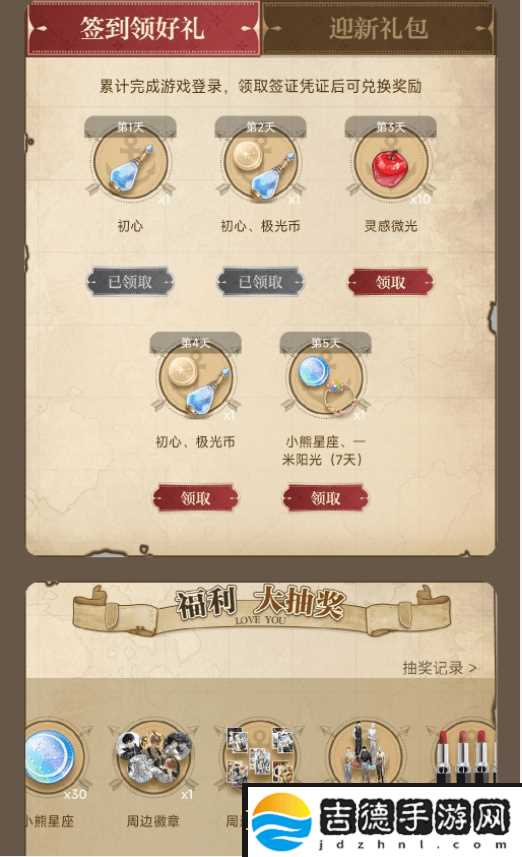The width and height of the screenshot is (522, 857).
Task: Select the Day 5 小熊星座 ring reward icon
Action: (326, 378)
